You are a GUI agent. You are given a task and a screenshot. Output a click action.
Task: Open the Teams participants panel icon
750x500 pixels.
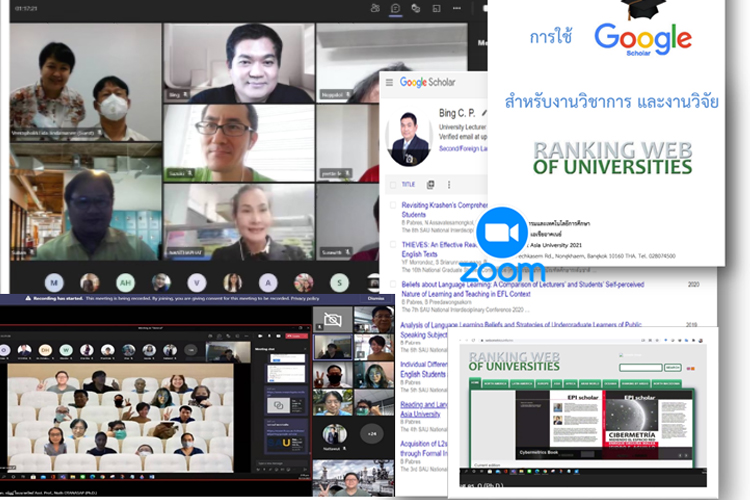point(375,8)
